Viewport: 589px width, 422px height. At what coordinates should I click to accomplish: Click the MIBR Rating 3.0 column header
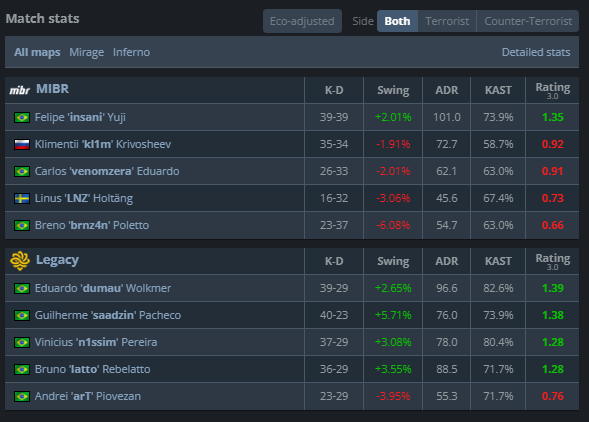pyautogui.click(x=553, y=90)
